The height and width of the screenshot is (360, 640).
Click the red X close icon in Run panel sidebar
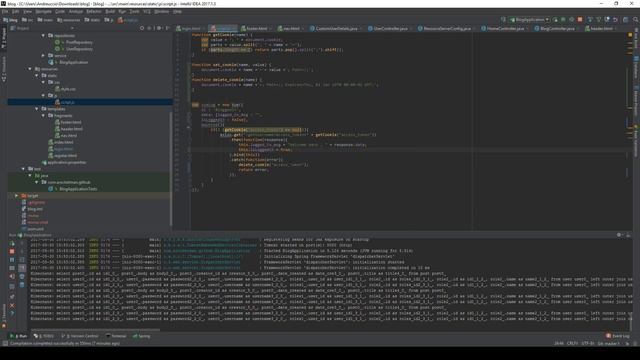[x=12, y=305]
